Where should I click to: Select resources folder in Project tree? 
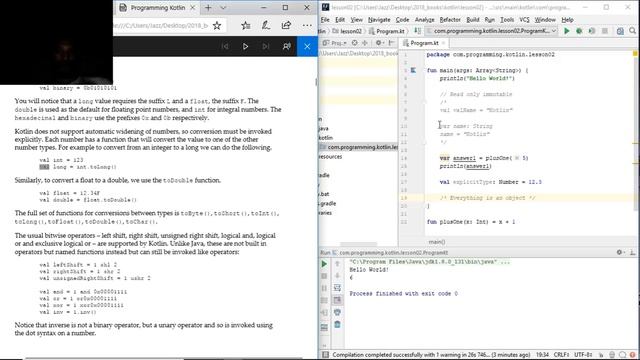(330, 157)
